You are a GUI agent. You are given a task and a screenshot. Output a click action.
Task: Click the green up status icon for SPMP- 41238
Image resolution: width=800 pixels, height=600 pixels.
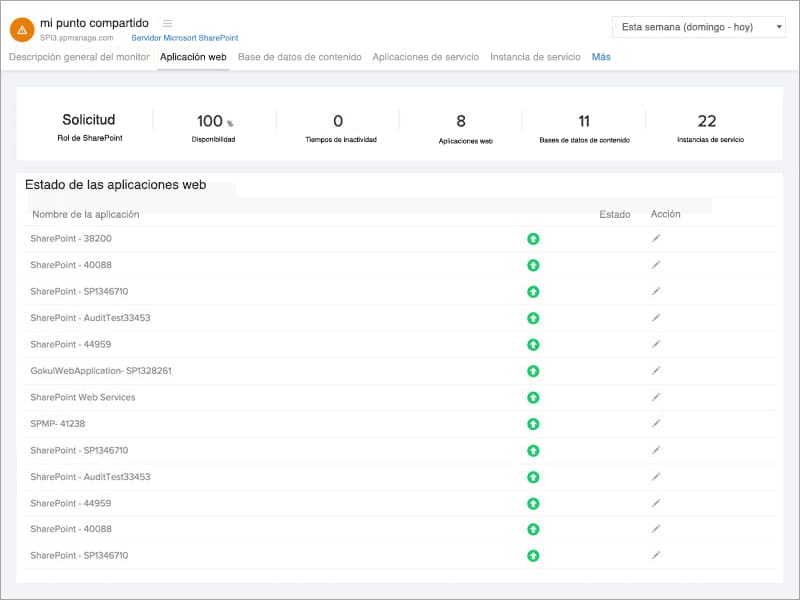click(x=533, y=424)
